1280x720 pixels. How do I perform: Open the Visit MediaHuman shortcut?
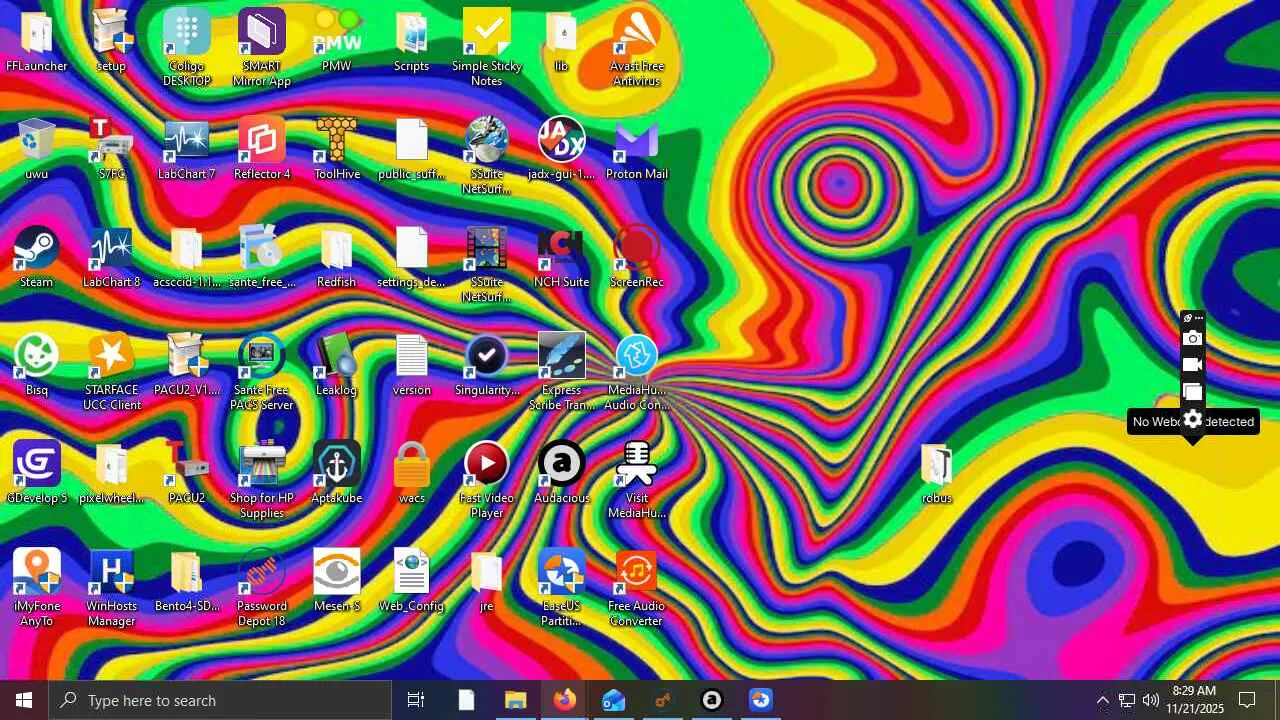click(637, 480)
